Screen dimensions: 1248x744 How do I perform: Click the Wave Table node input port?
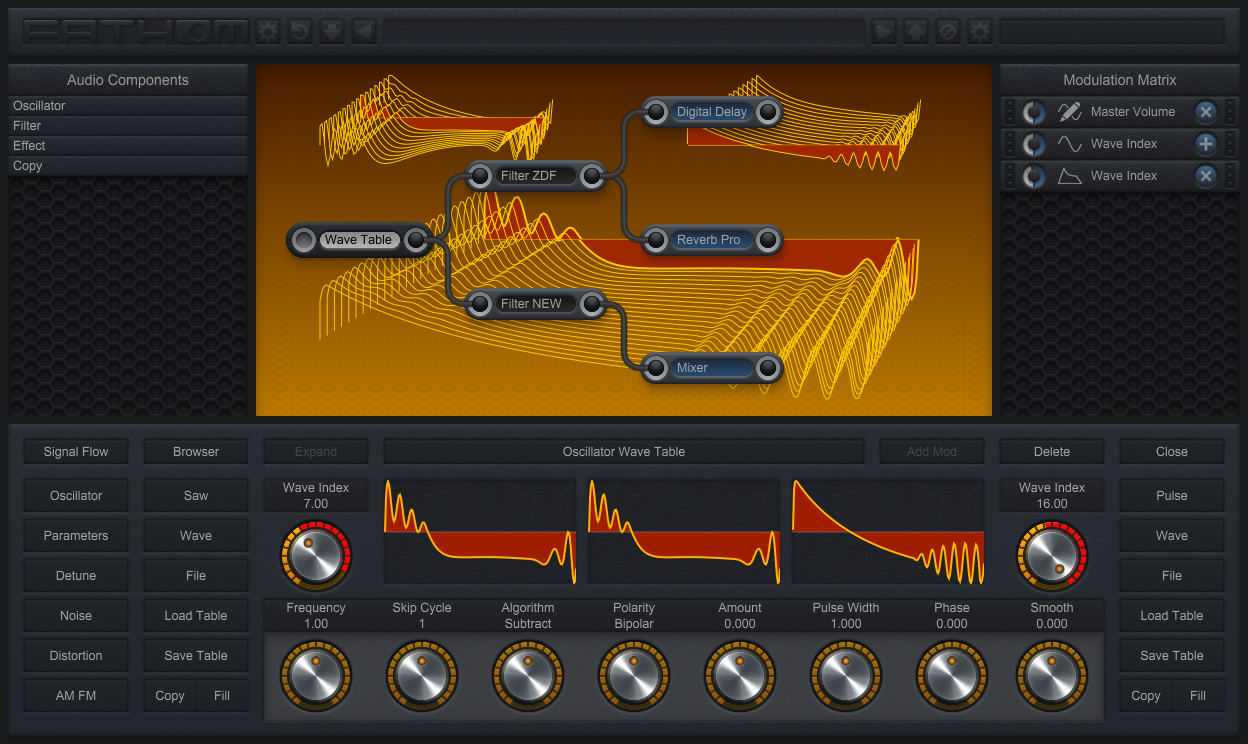[x=304, y=240]
